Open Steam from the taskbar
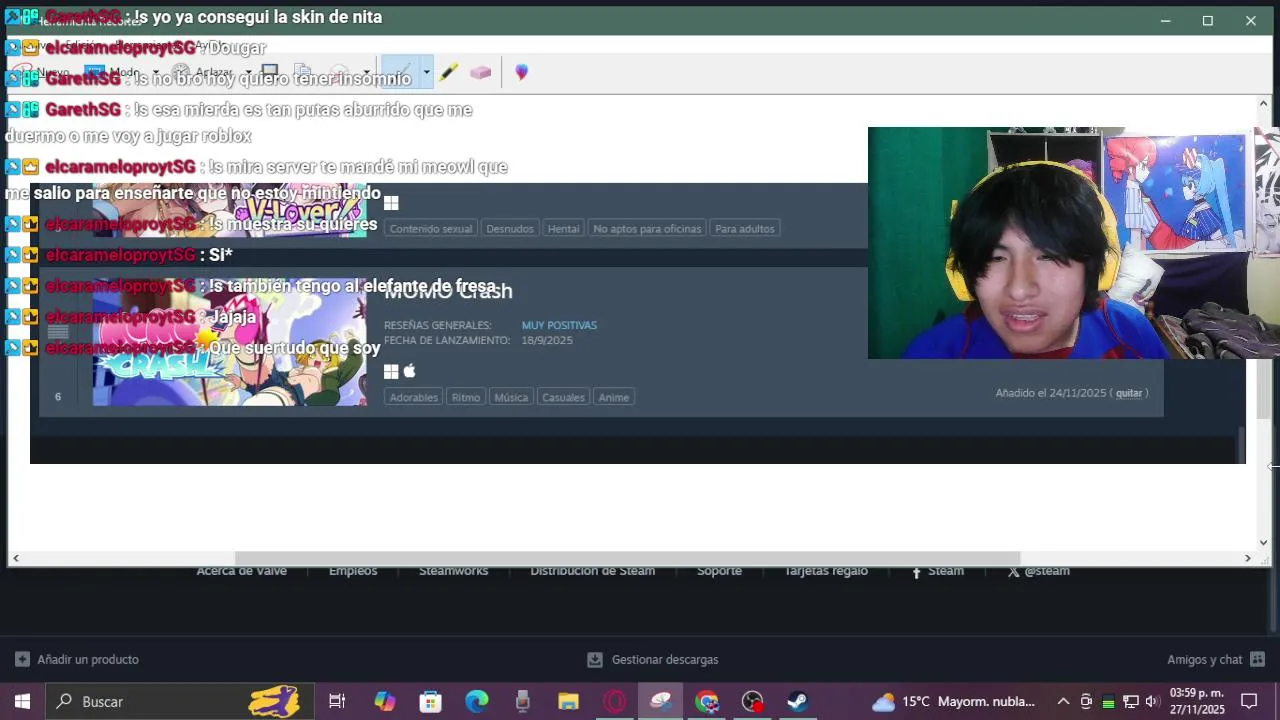 [798, 702]
